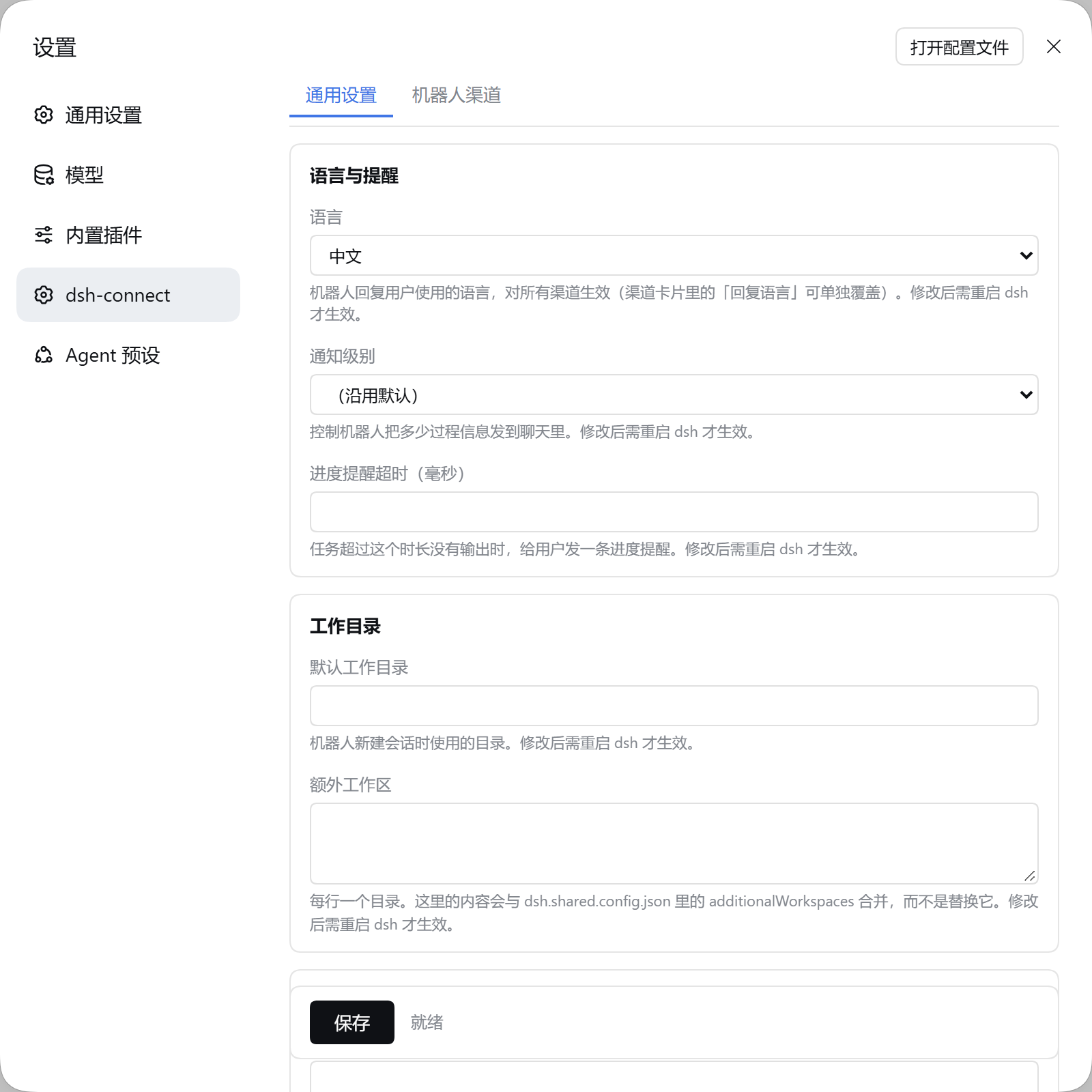Focus the 进度提醒超时（毫秒）input field
This screenshot has width=1092, height=1092.
674,512
